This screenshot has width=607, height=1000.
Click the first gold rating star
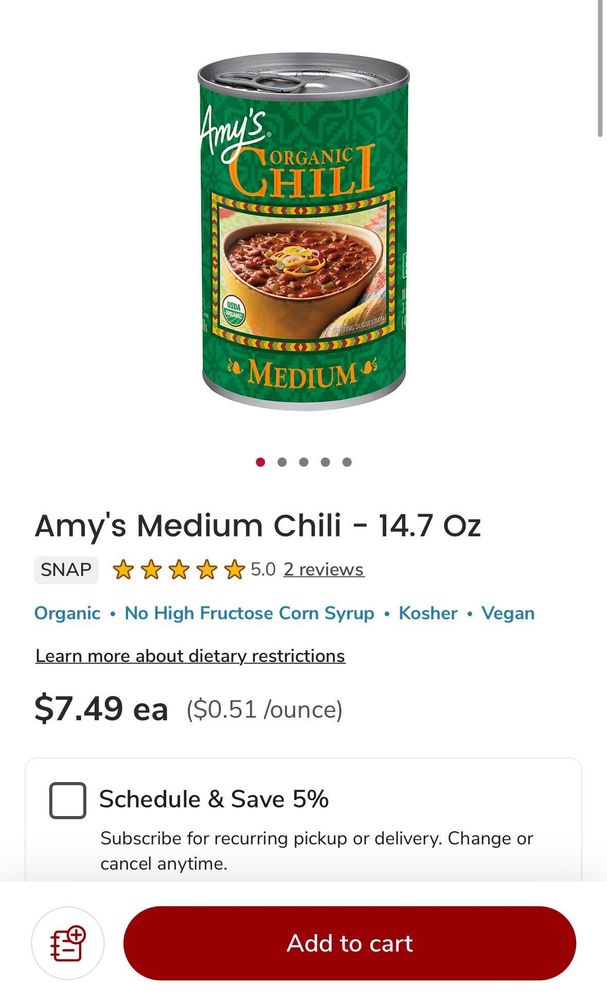point(122,570)
